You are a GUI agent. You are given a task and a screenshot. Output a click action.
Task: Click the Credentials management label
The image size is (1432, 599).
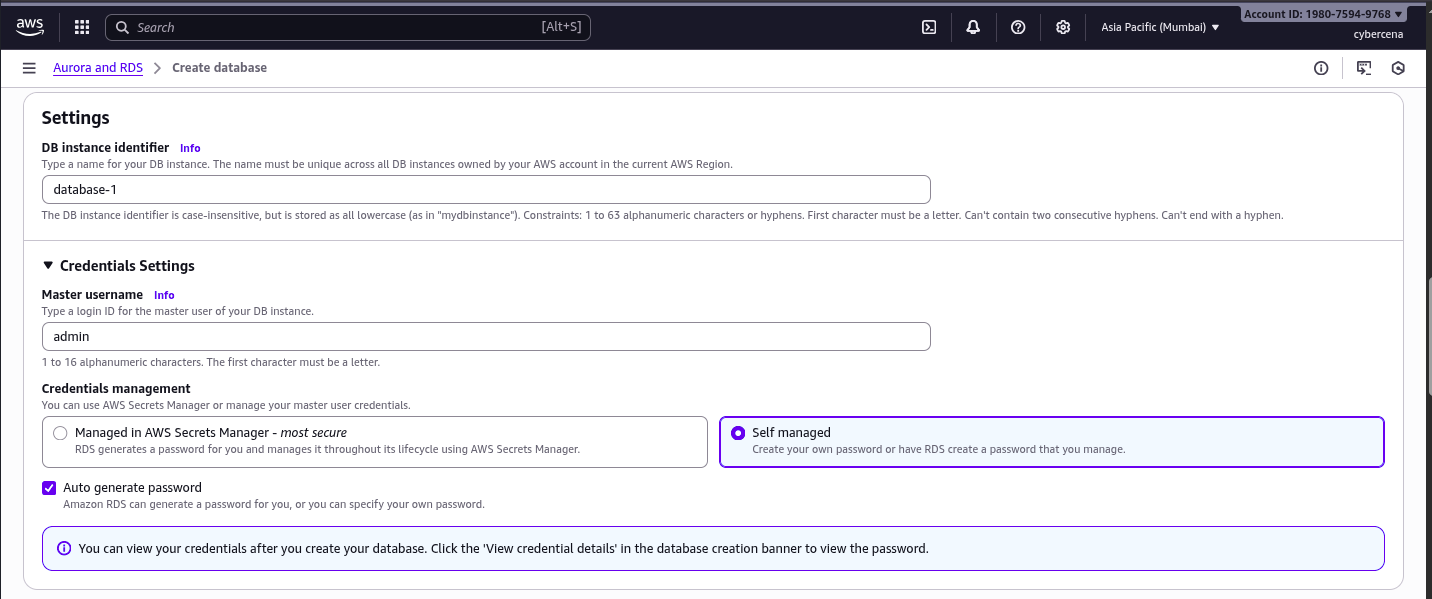[x=116, y=388]
